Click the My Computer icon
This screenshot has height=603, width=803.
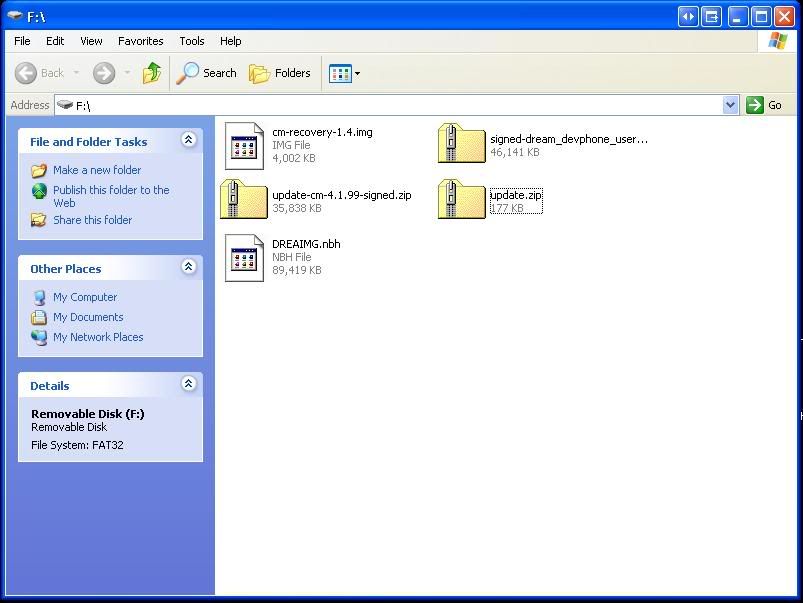[x=39, y=298]
